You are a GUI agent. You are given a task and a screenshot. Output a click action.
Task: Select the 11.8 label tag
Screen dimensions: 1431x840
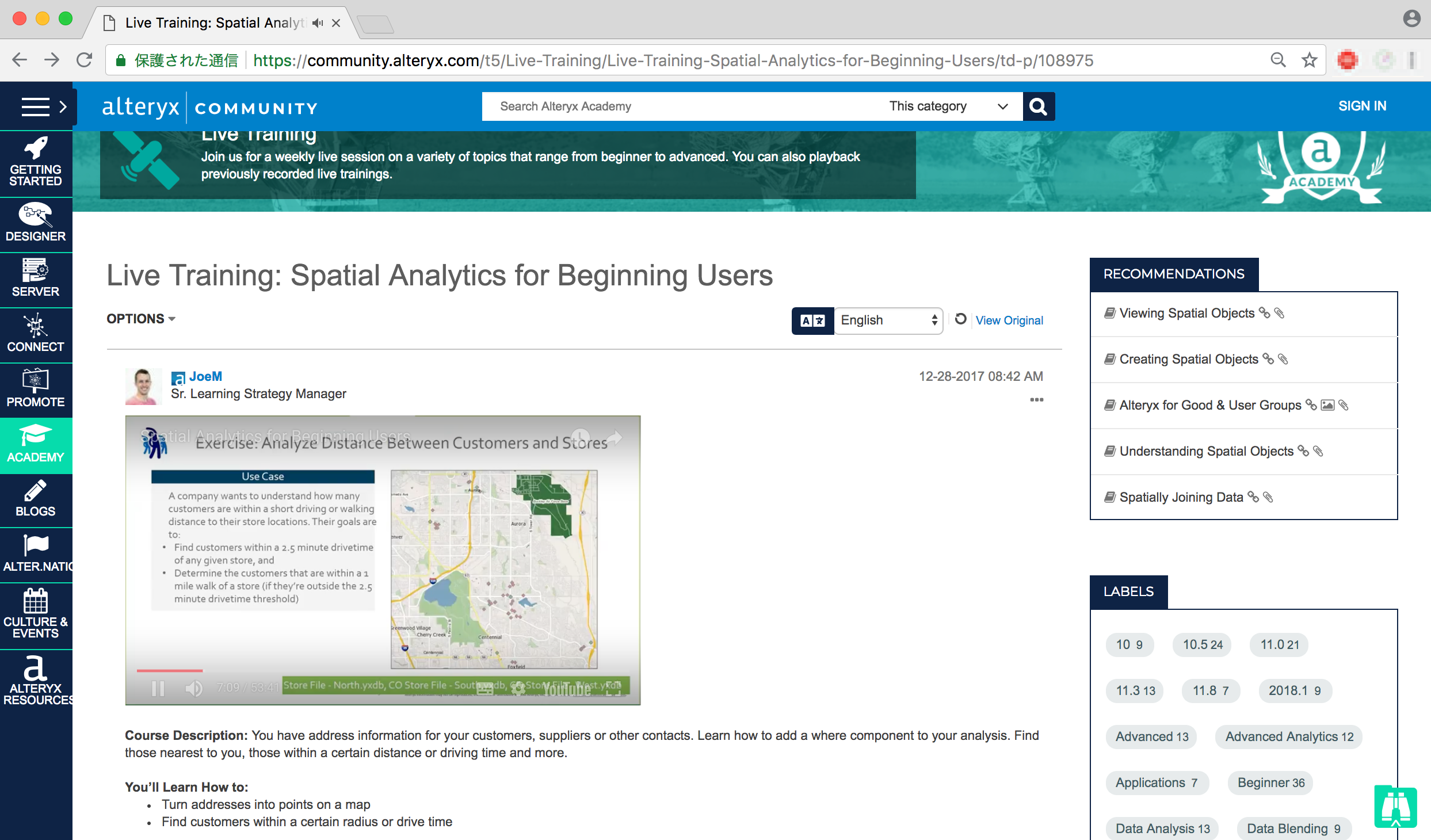[x=1211, y=691]
